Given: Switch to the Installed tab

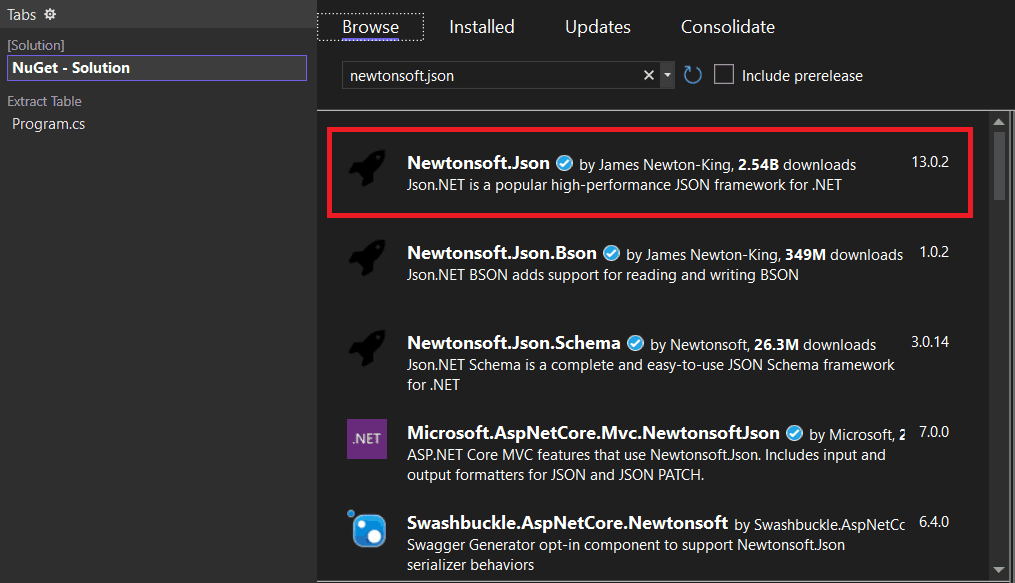Looking at the screenshot, I should [481, 27].
